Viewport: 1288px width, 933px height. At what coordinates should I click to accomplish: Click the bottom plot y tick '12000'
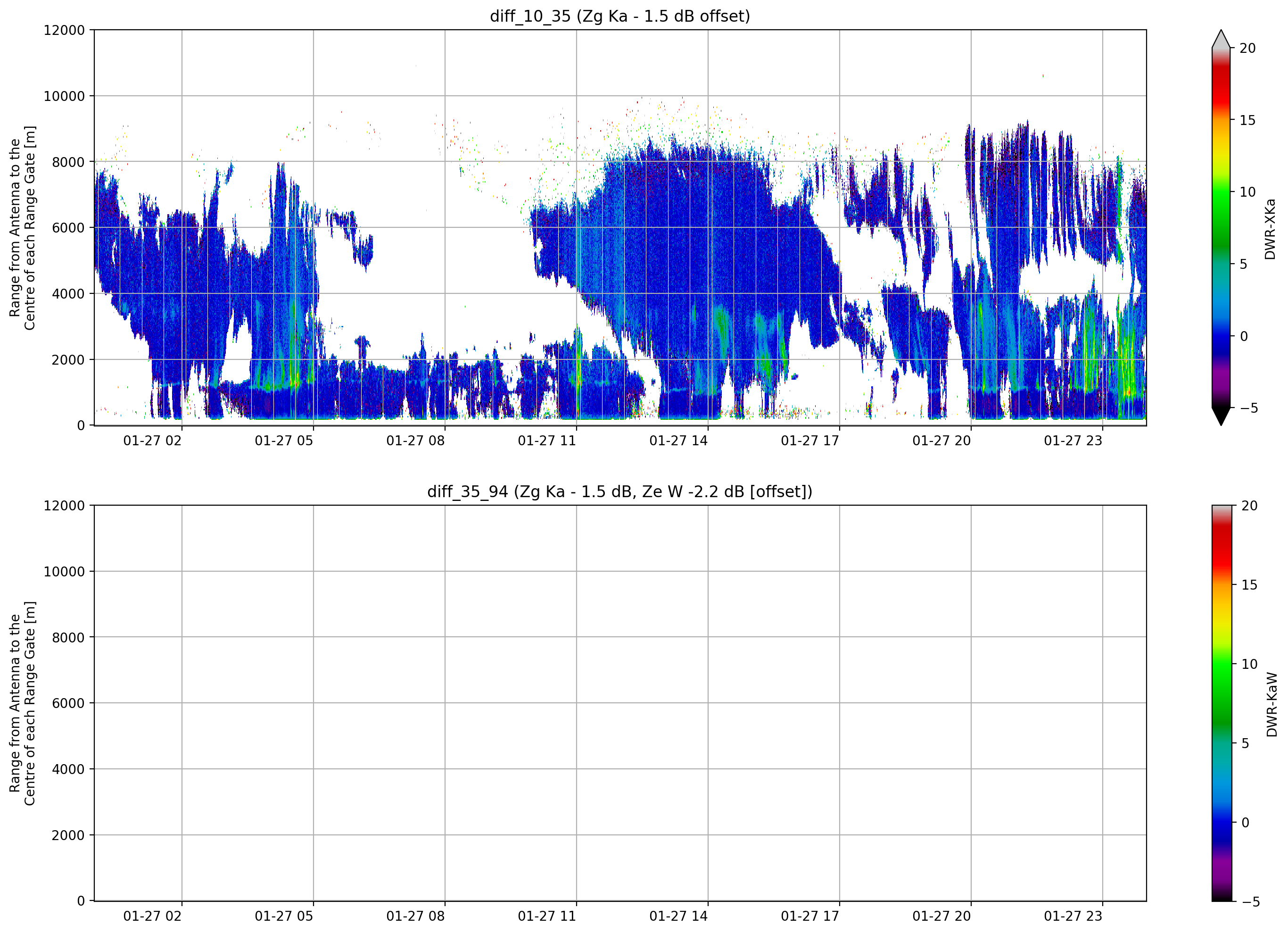[64, 506]
